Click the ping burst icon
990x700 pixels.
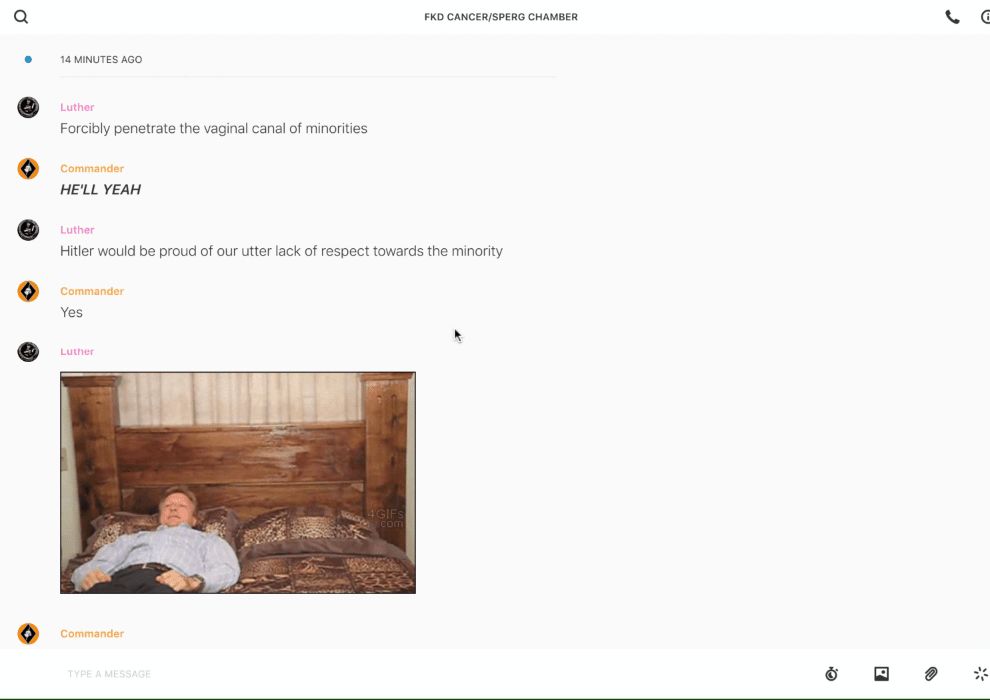pyautogui.click(x=981, y=673)
